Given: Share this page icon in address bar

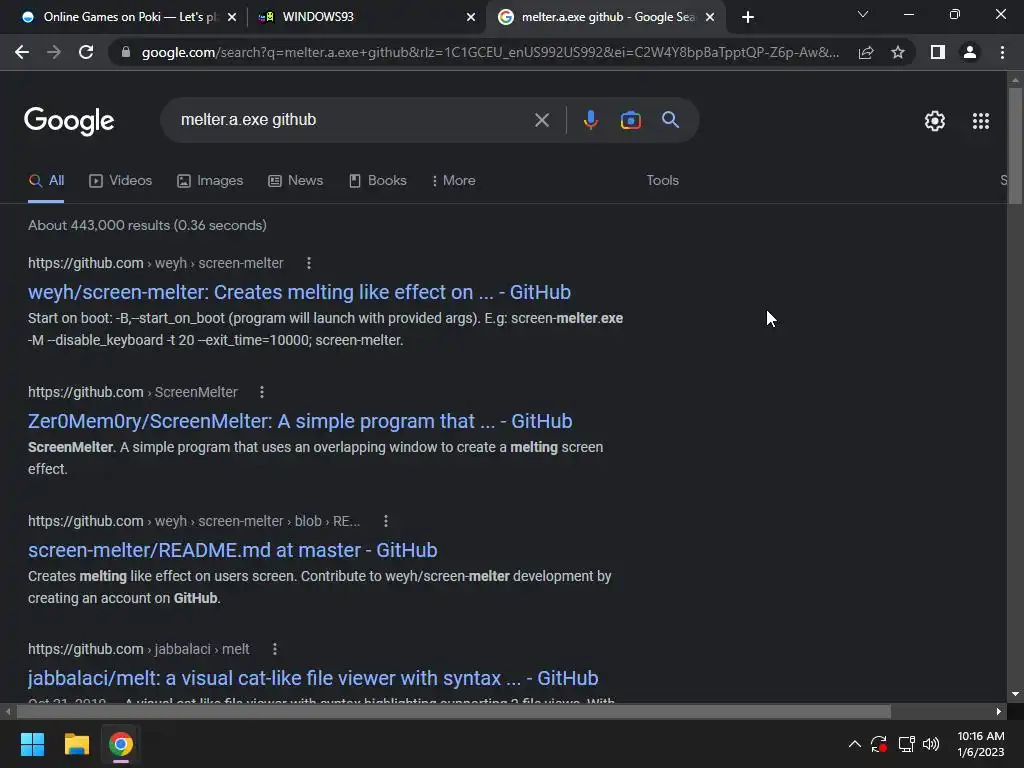Looking at the screenshot, I should (866, 52).
